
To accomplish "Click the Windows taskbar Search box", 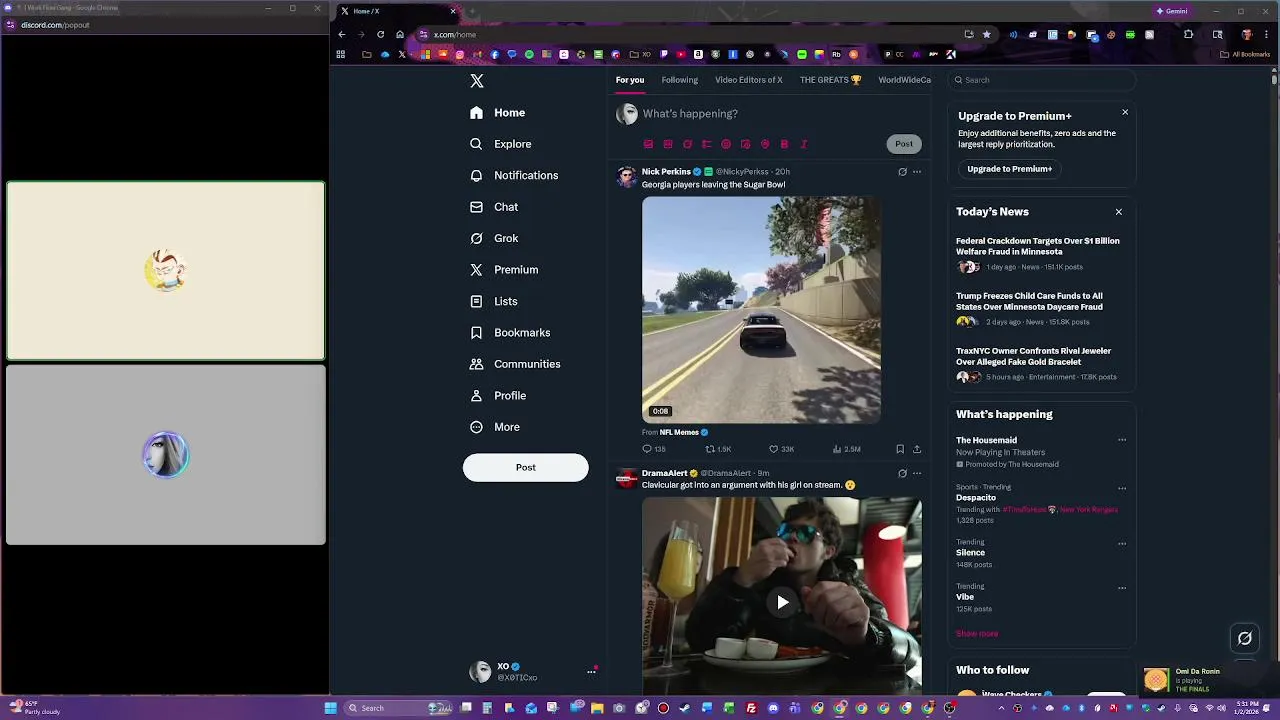I will click(x=397, y=708).
